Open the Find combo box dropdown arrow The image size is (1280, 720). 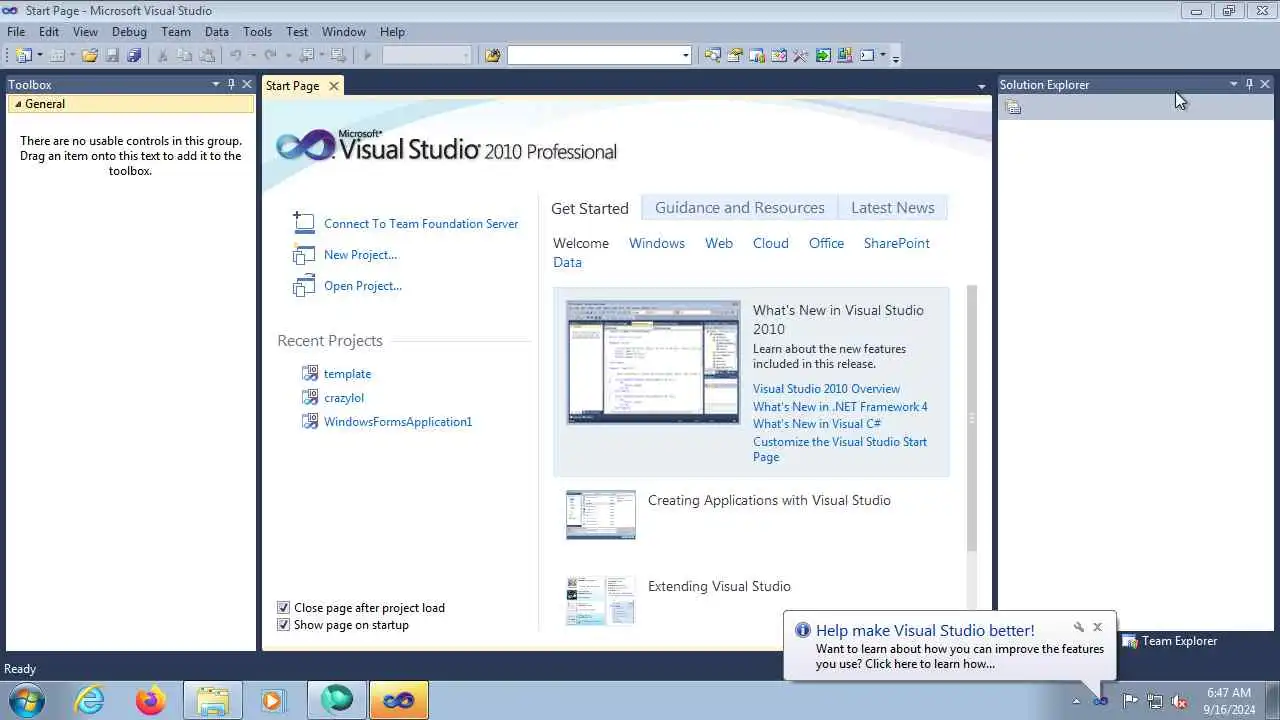click(x=685, y=55)
